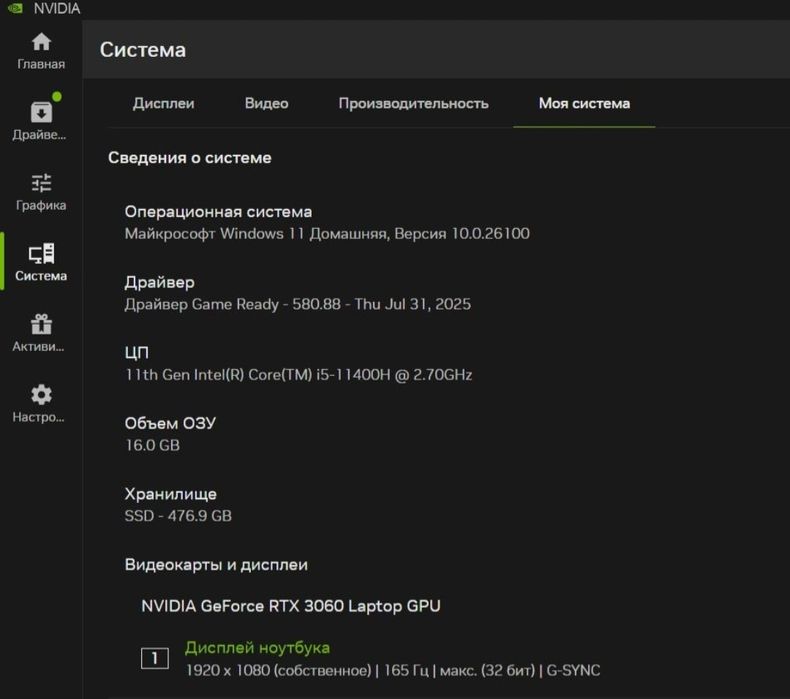The image size is (790, 699).
Task: Select the SSD - 476.9 GB value
Action: (x=178, y=516)
